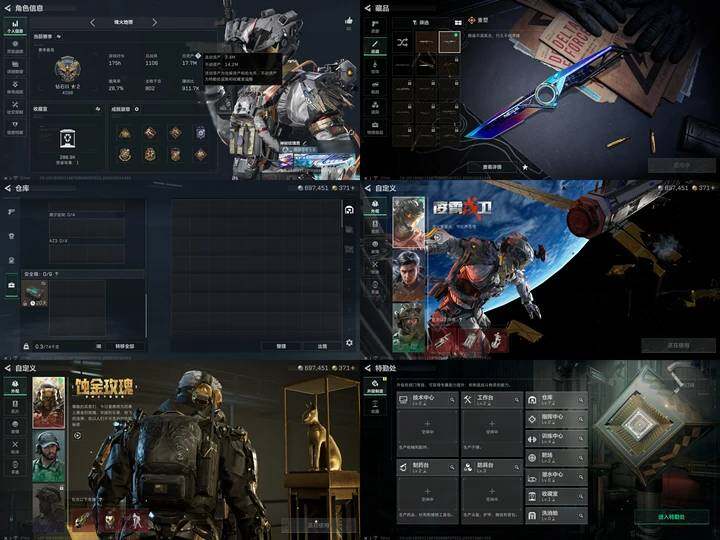Image resolution: width=720 pixels, height=540 pixels.
Task: Click the star favorite icon in 藏品
Action: (x=525, y=167)
